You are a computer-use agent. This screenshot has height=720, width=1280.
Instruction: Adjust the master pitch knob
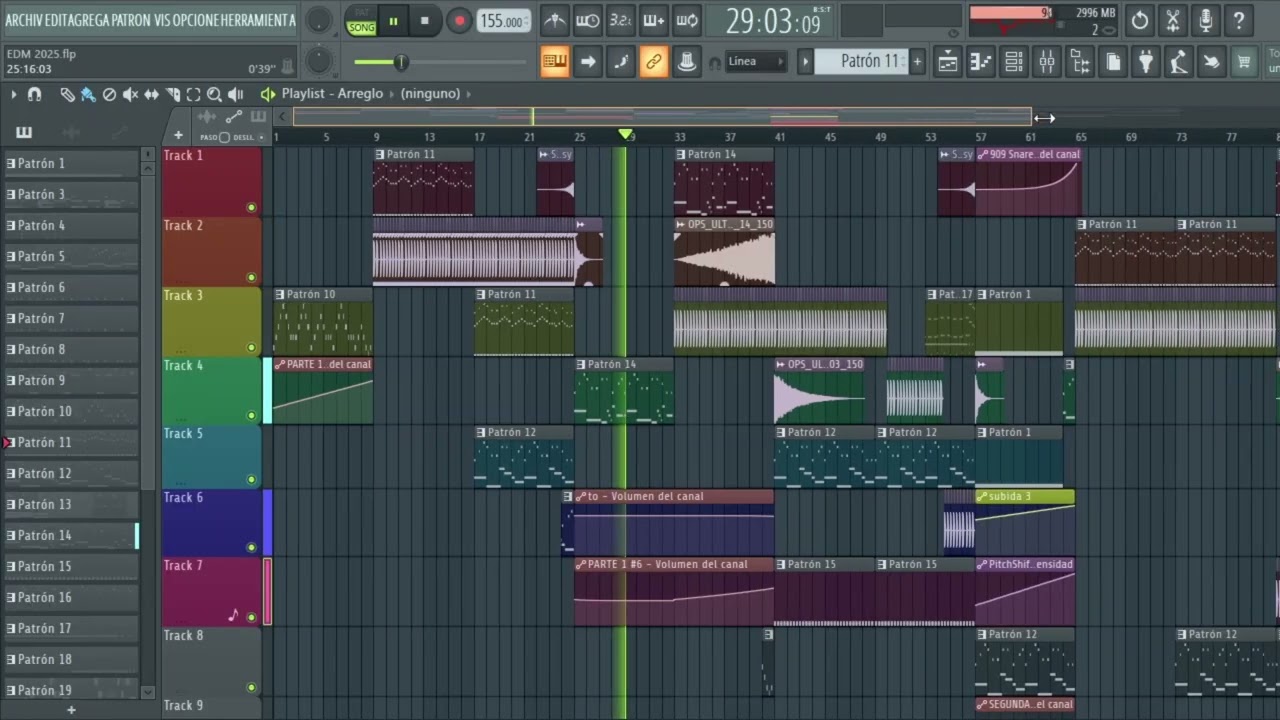point(318,62)
